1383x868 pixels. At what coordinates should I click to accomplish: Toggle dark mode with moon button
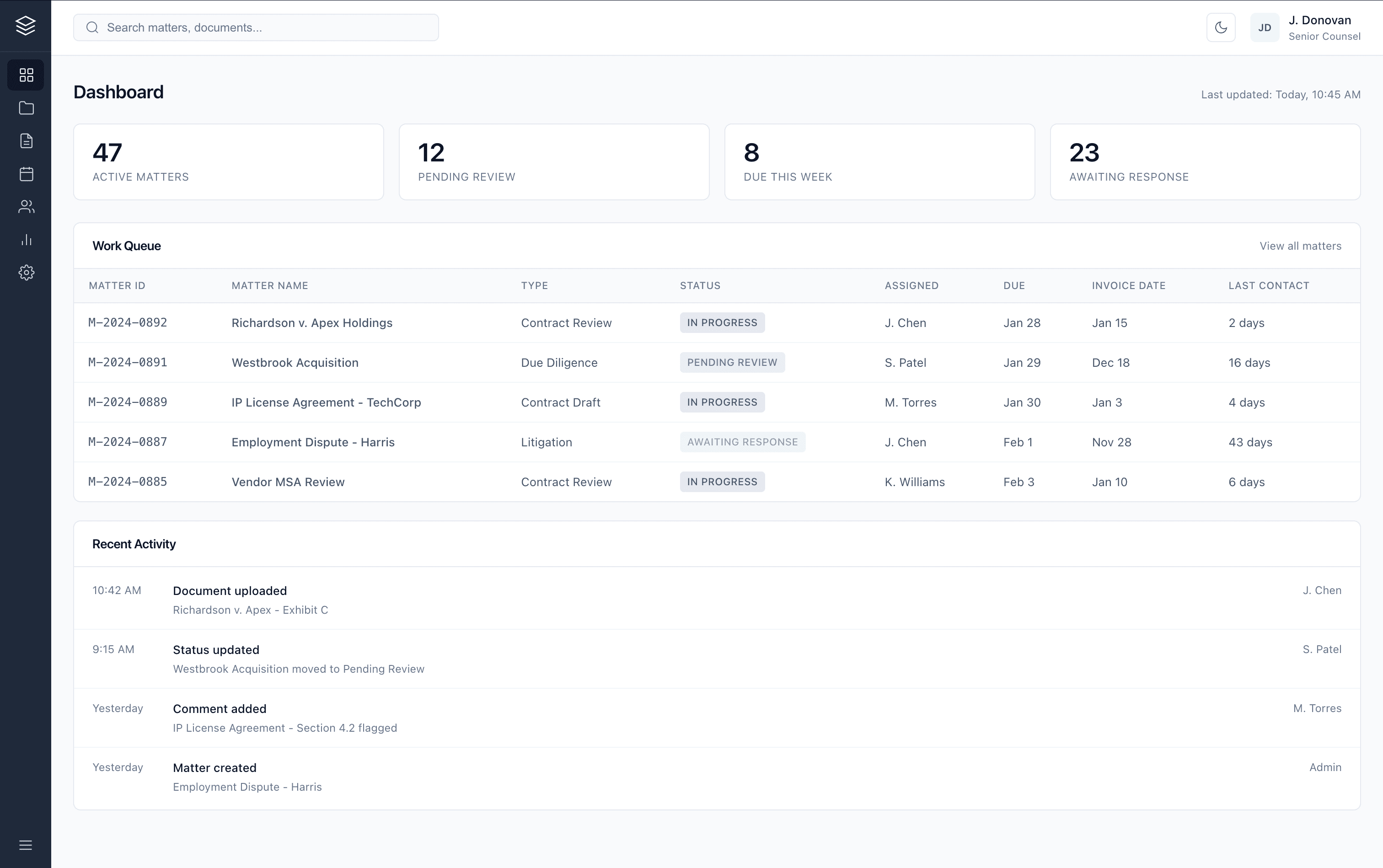(1221, 27)
